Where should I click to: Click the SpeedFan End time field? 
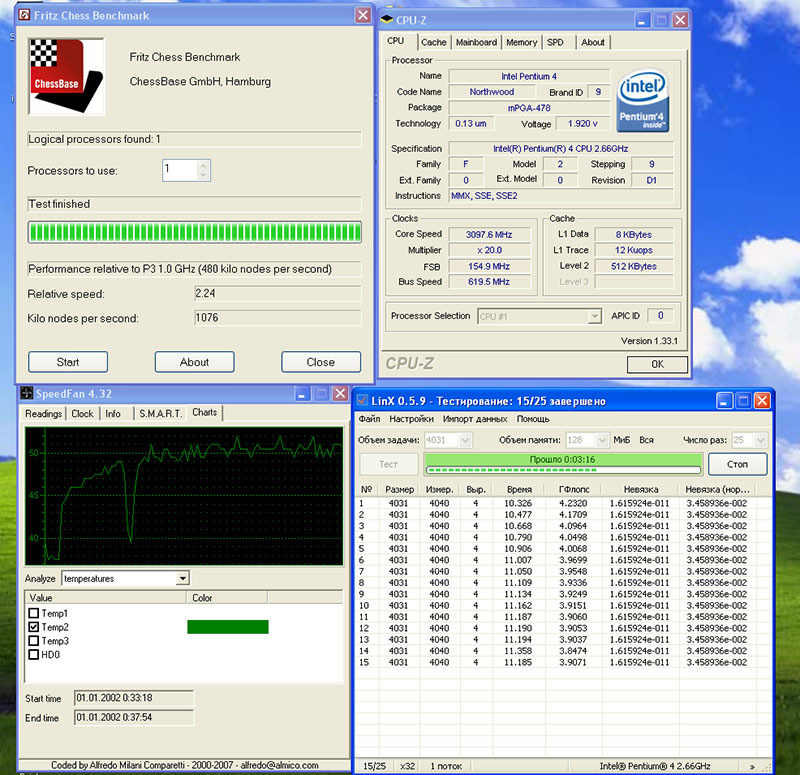pos(134,717)
